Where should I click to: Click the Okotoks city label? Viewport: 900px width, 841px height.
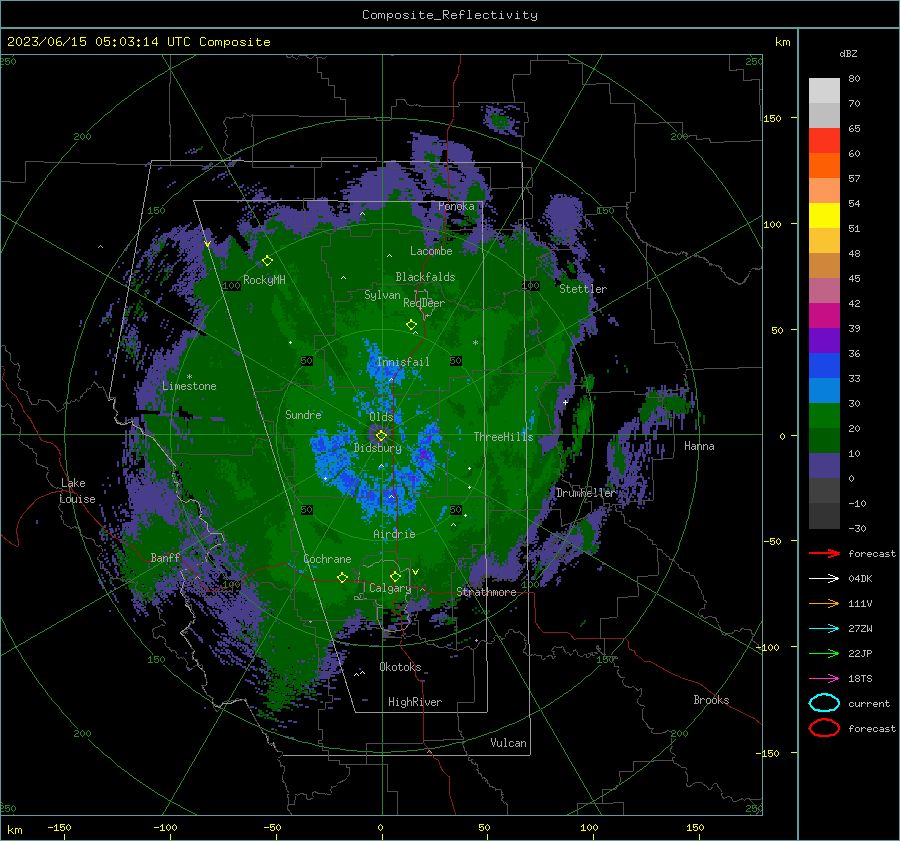pyautogui.click(x=400, y=667)
